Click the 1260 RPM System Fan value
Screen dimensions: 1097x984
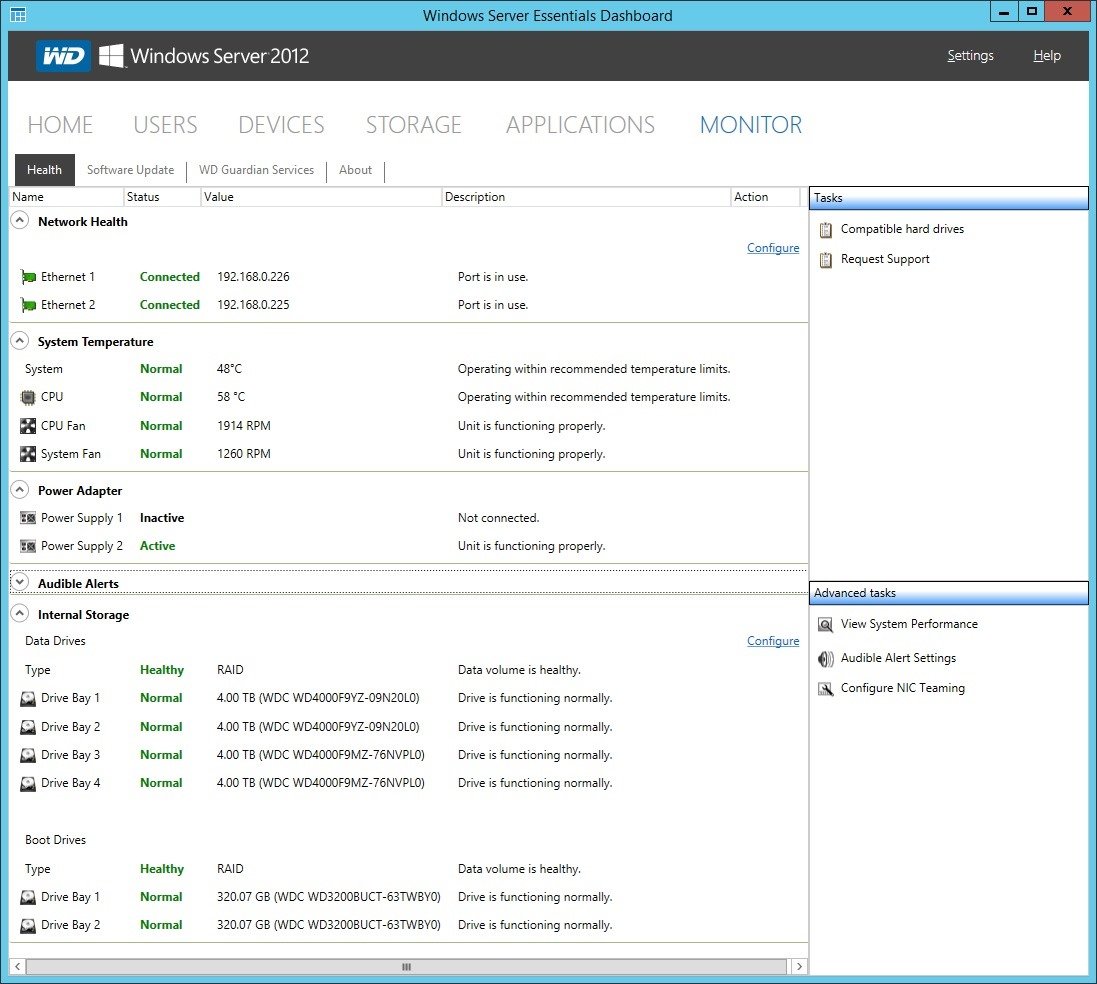coord(243,454)
